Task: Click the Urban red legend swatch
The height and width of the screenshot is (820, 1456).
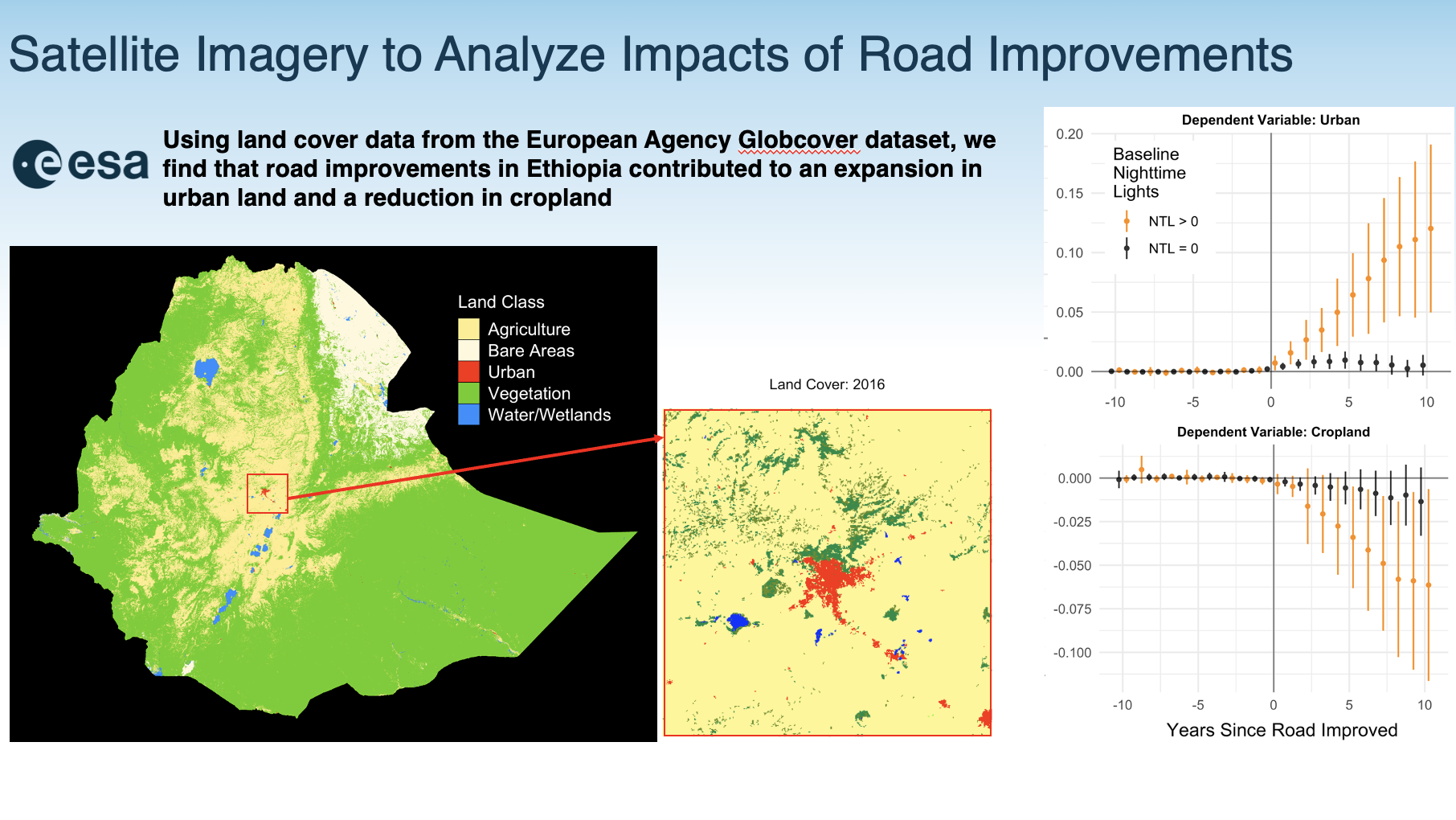Action: (x=468, y=372)
